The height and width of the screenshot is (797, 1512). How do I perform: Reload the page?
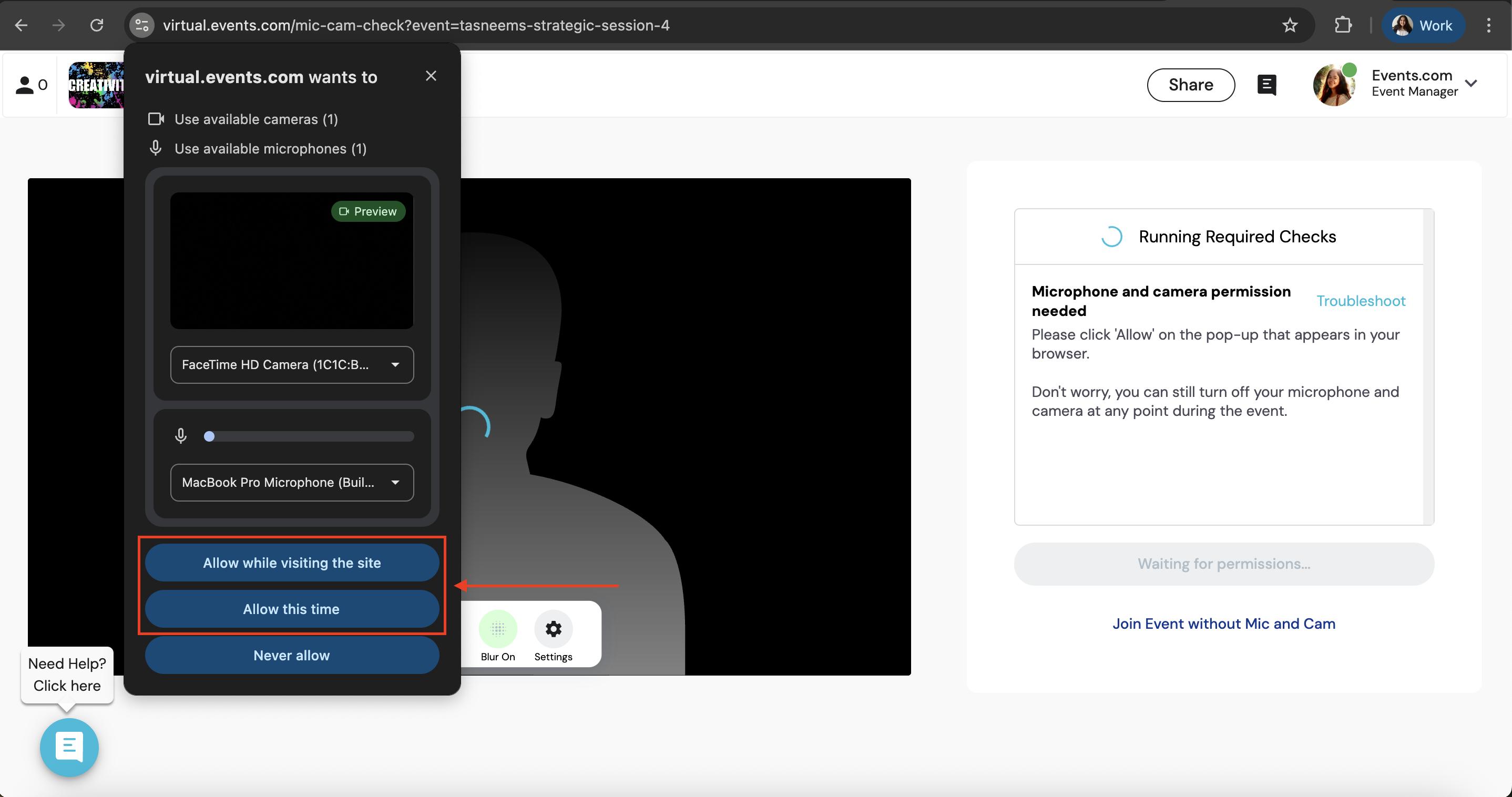click(97, 25)
